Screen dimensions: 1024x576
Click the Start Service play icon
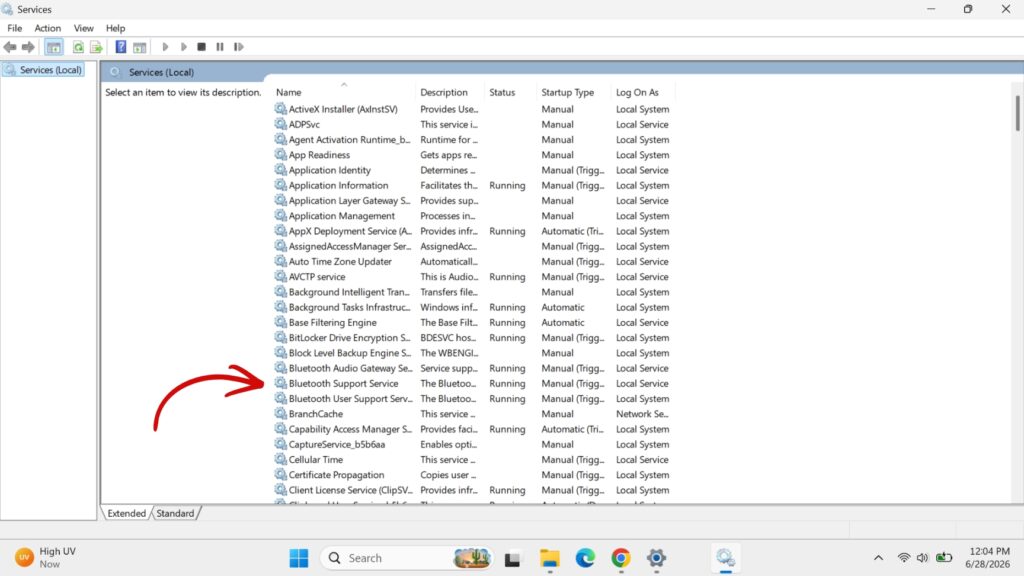pos(165,47)
